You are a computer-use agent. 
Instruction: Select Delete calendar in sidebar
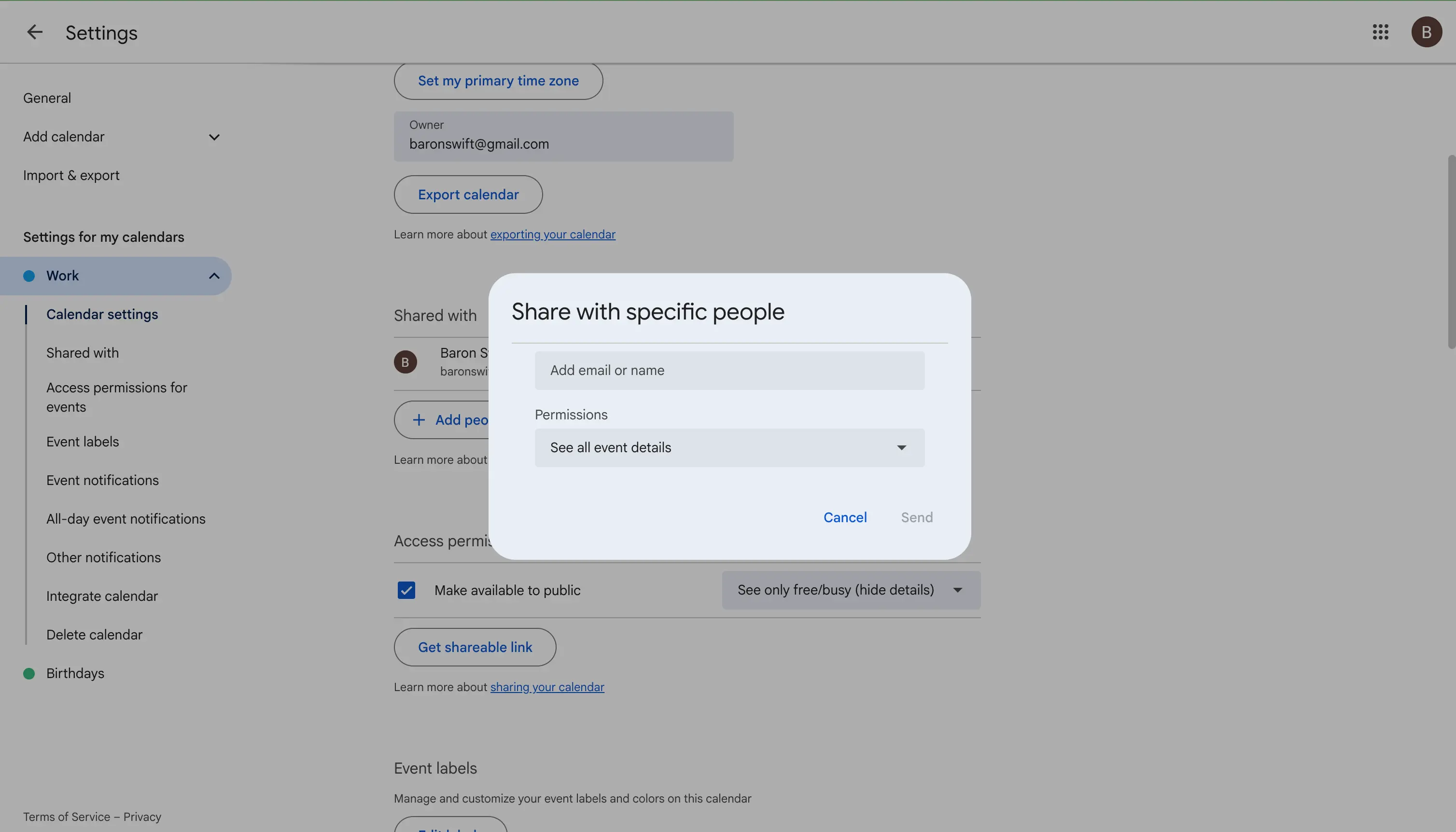tap(94, 635)
